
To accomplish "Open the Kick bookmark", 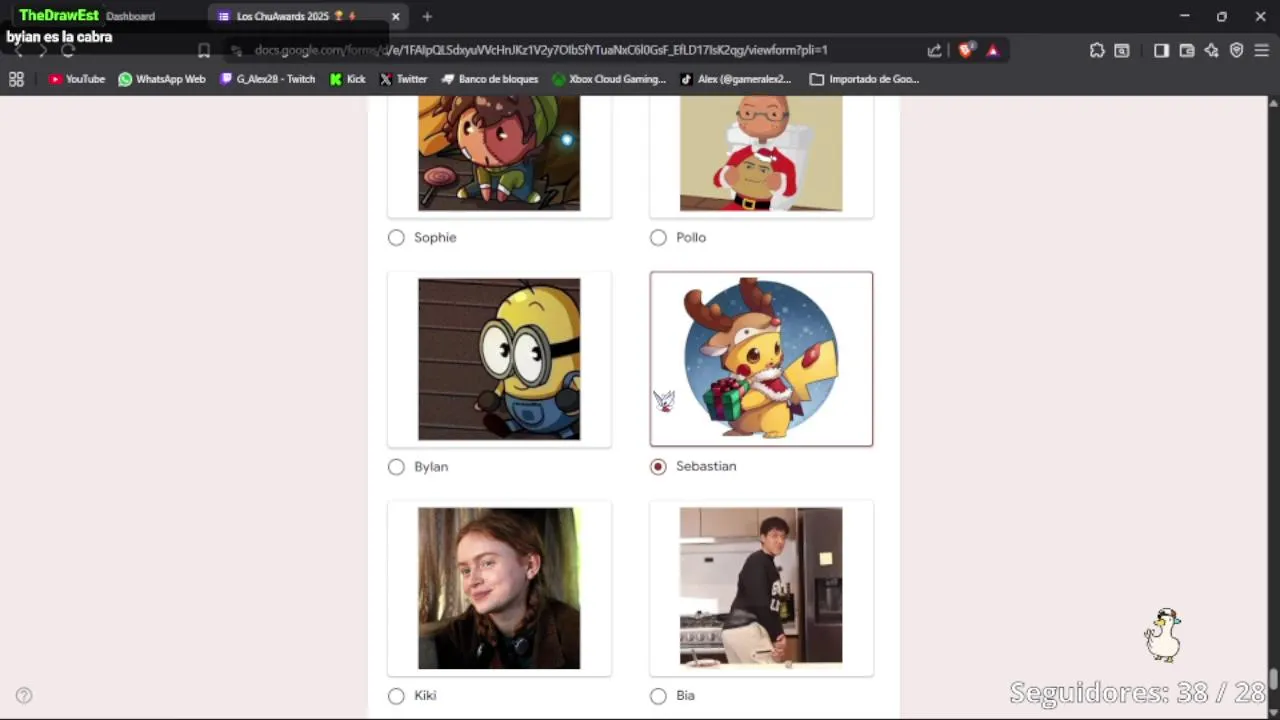I will point(347,79).
